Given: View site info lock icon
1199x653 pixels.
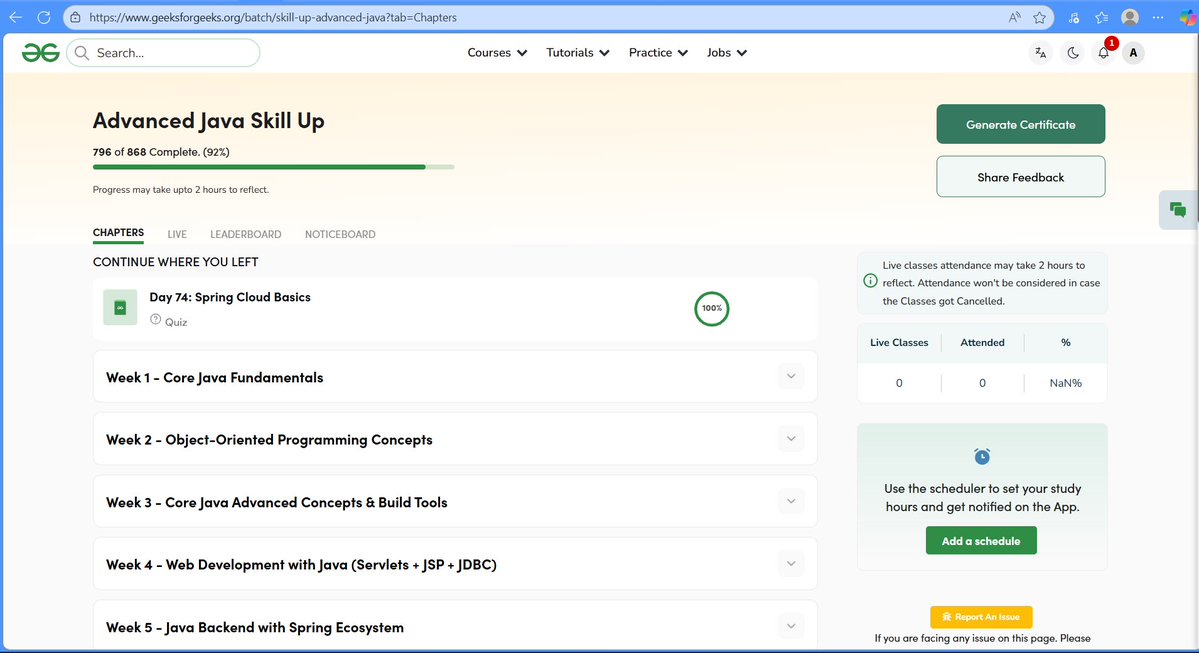Looking at the screenshot, I should pyautogui.click(x=75, y=17).
